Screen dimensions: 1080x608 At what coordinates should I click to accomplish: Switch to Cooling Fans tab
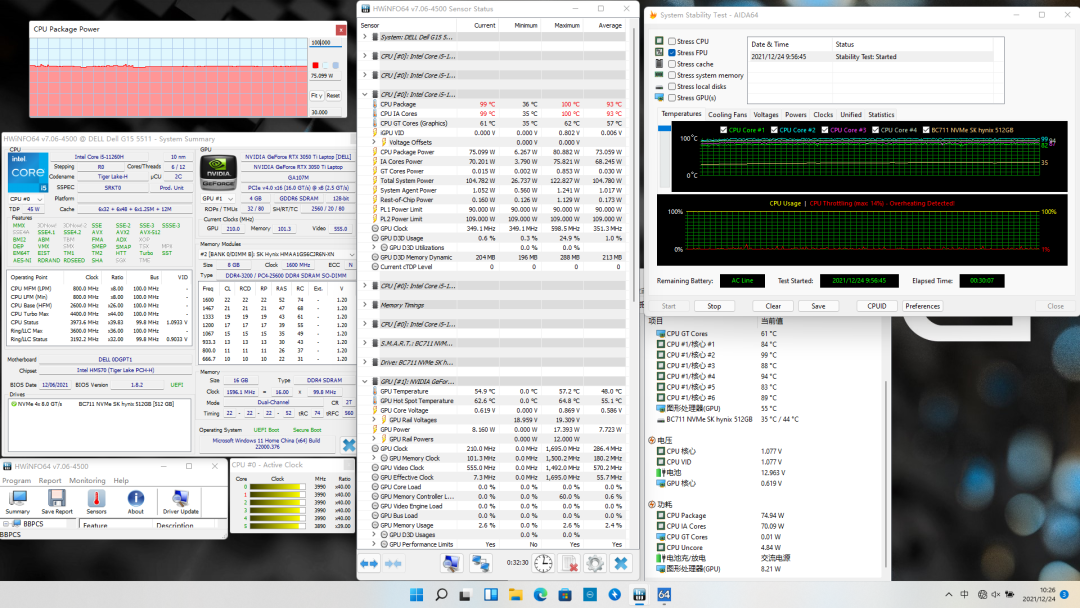coord(727,115)
